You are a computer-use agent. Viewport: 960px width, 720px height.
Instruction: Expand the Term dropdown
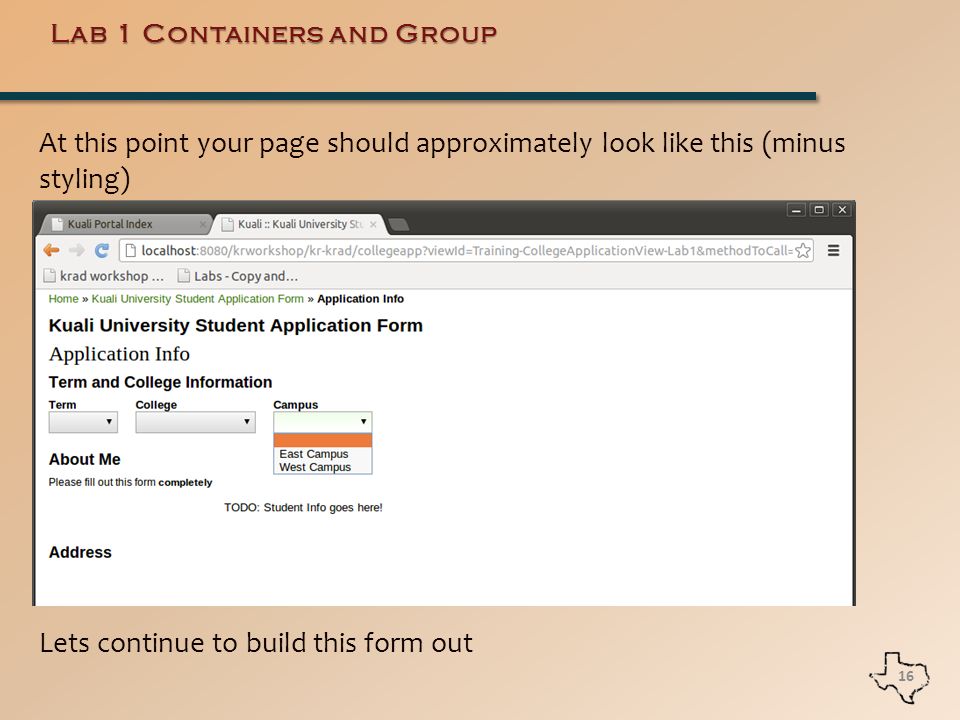[x=83, y=422]
